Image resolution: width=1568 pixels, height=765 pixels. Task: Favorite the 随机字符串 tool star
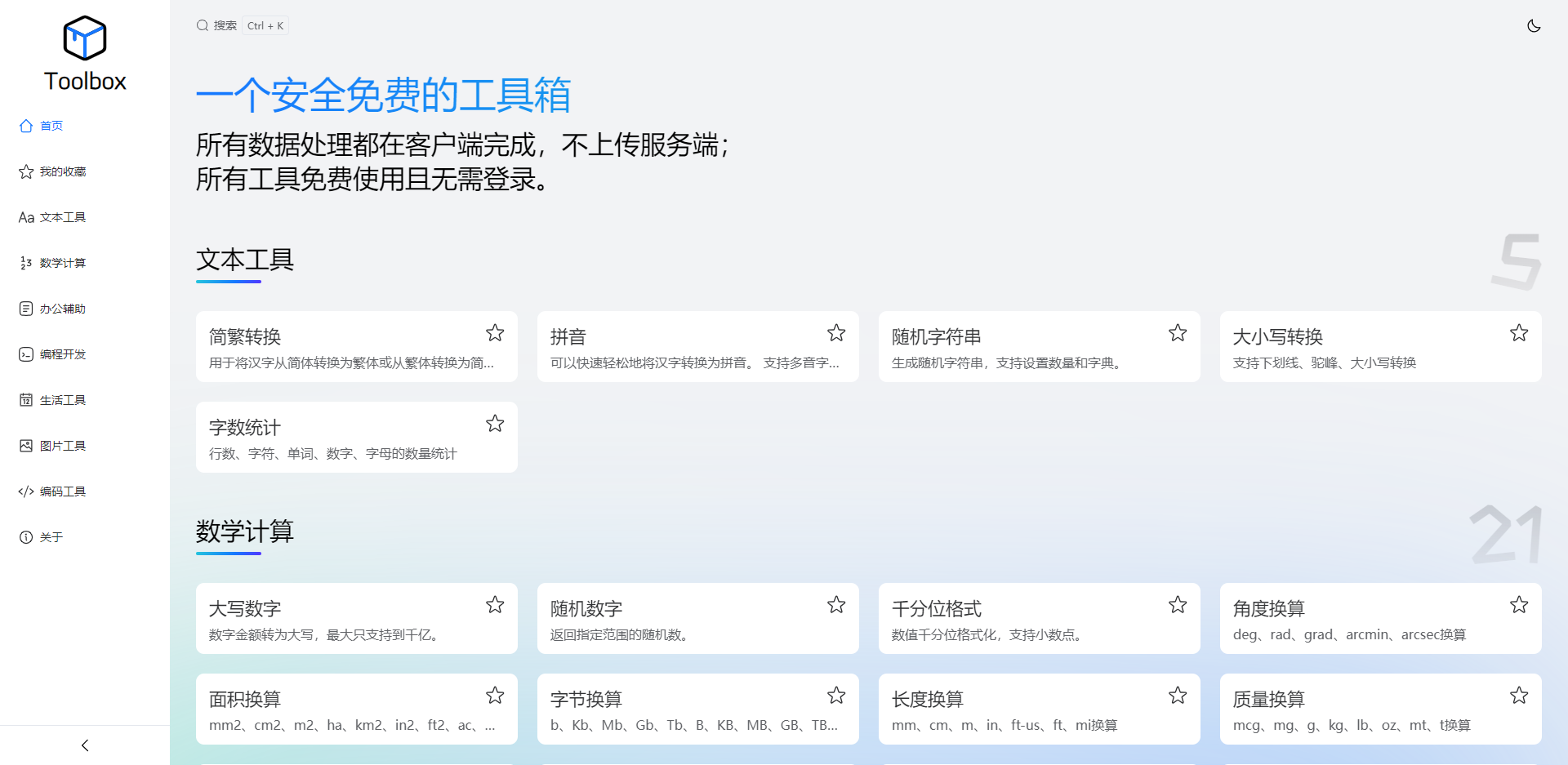click(1178, 333)
